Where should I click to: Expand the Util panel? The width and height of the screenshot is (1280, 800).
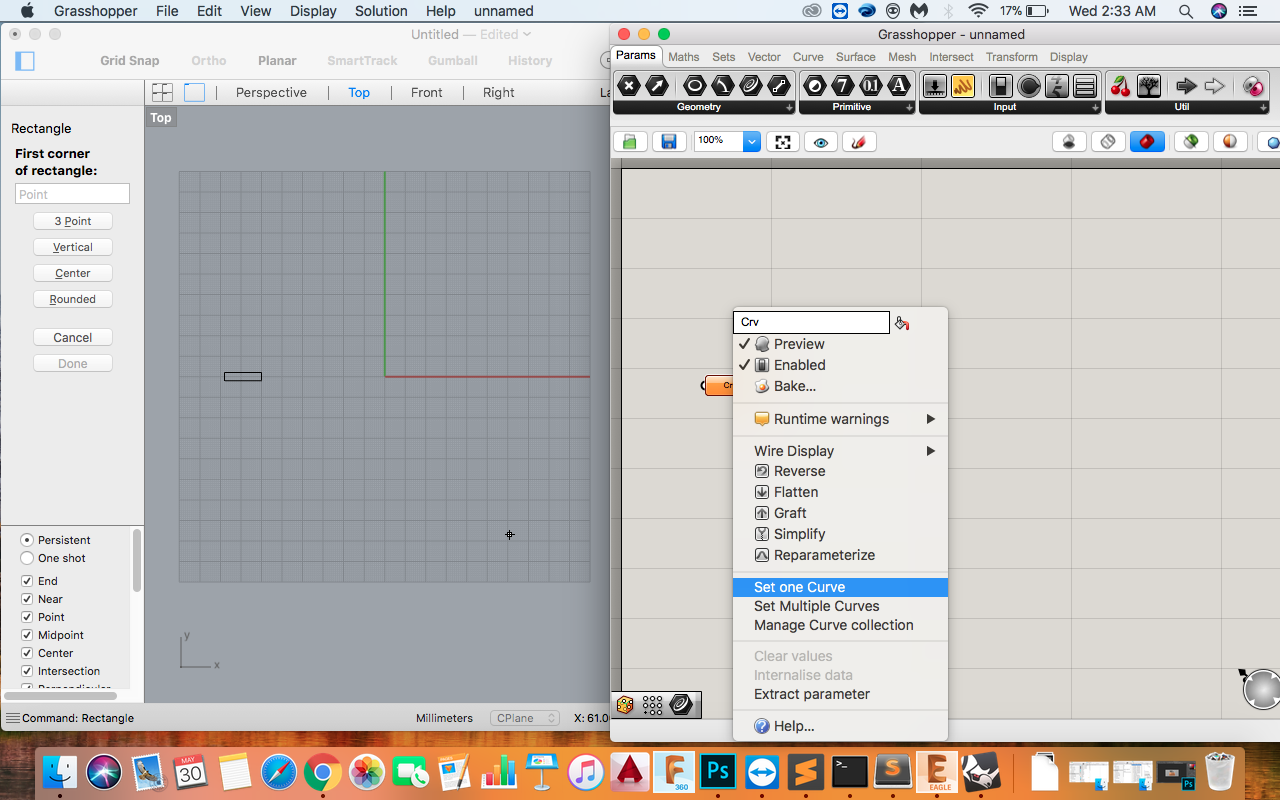(x=1264, y=107)
